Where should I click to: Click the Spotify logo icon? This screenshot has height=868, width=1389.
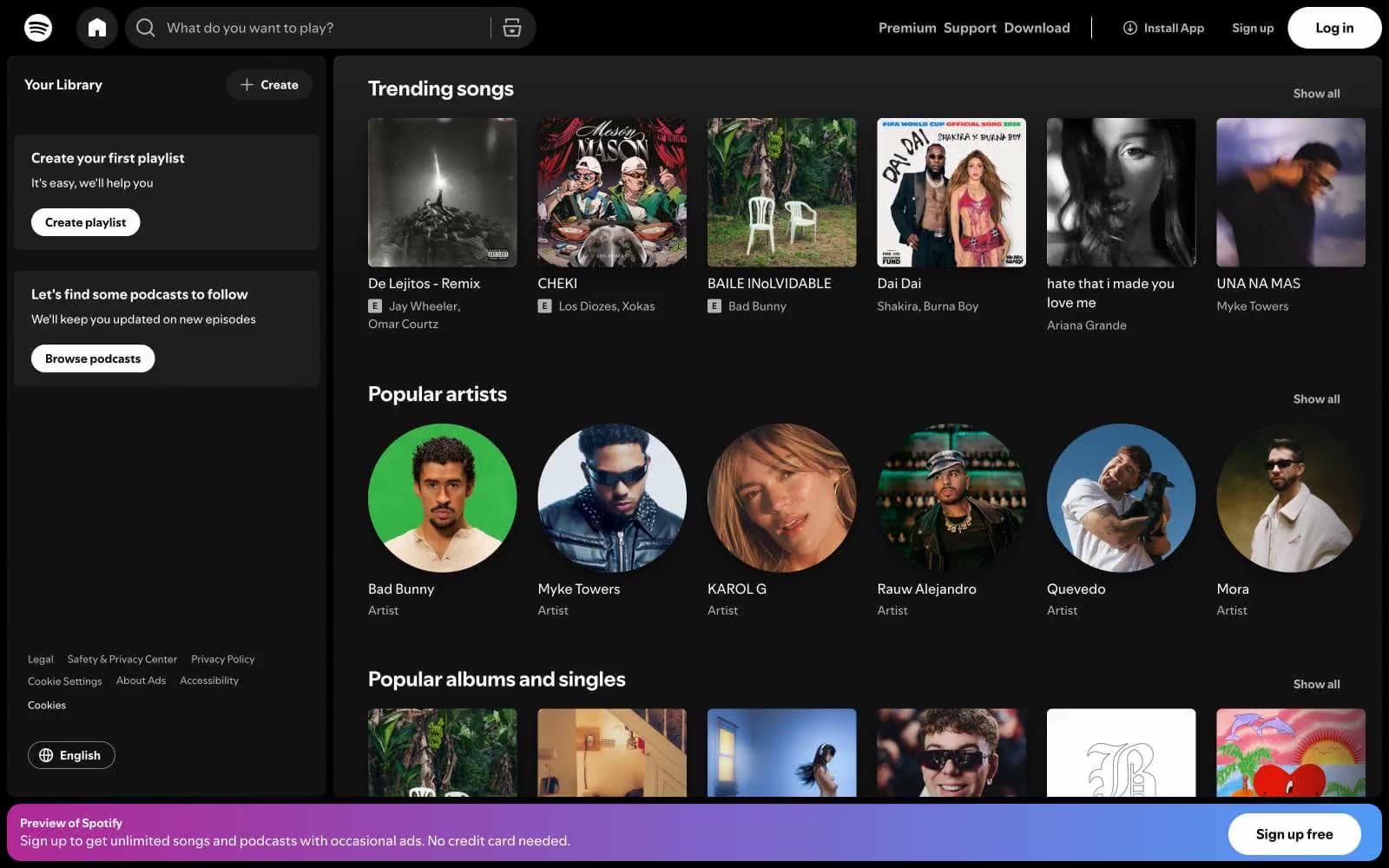[x=38, y=28]
